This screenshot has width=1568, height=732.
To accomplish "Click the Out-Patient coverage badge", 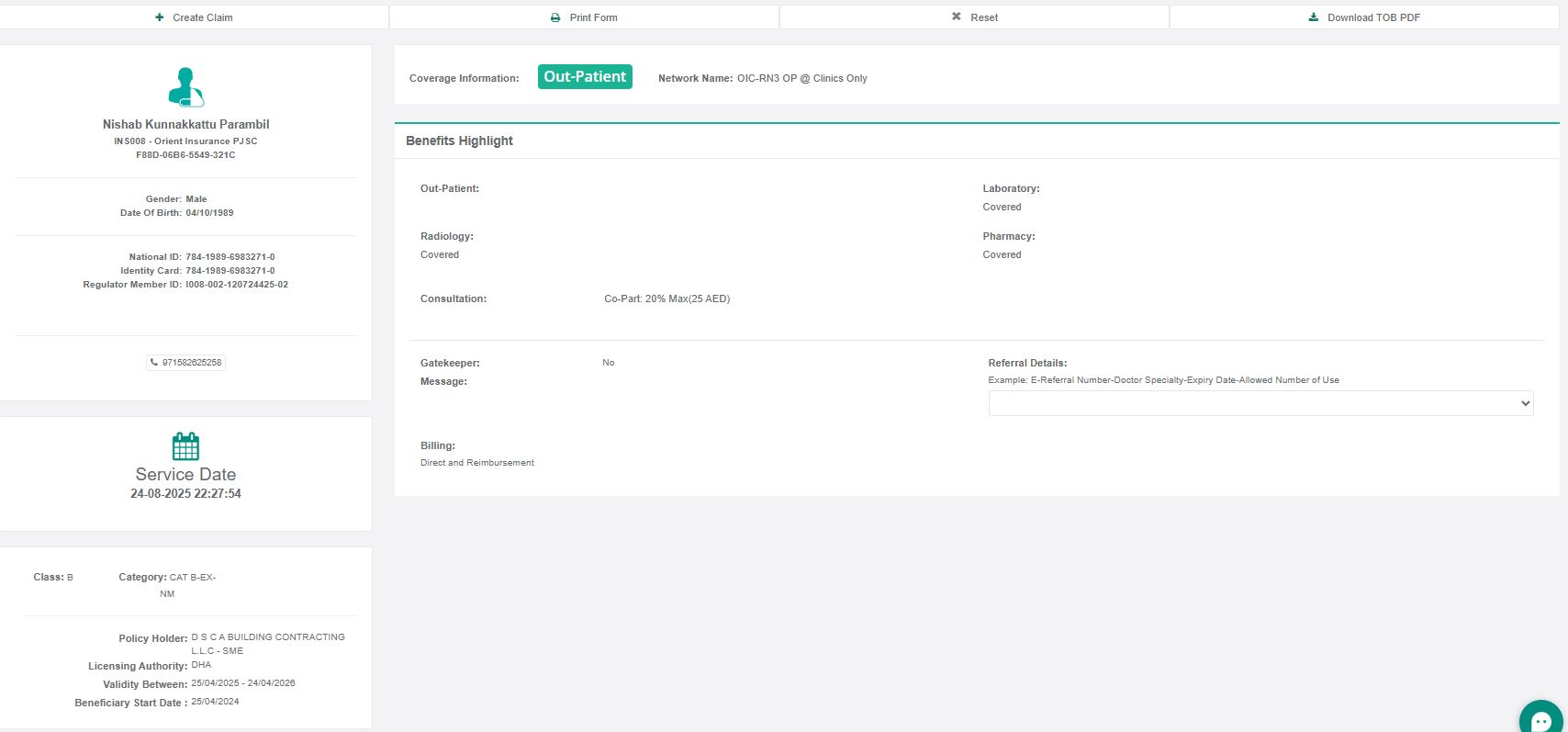I will click(x=585, y=77).
